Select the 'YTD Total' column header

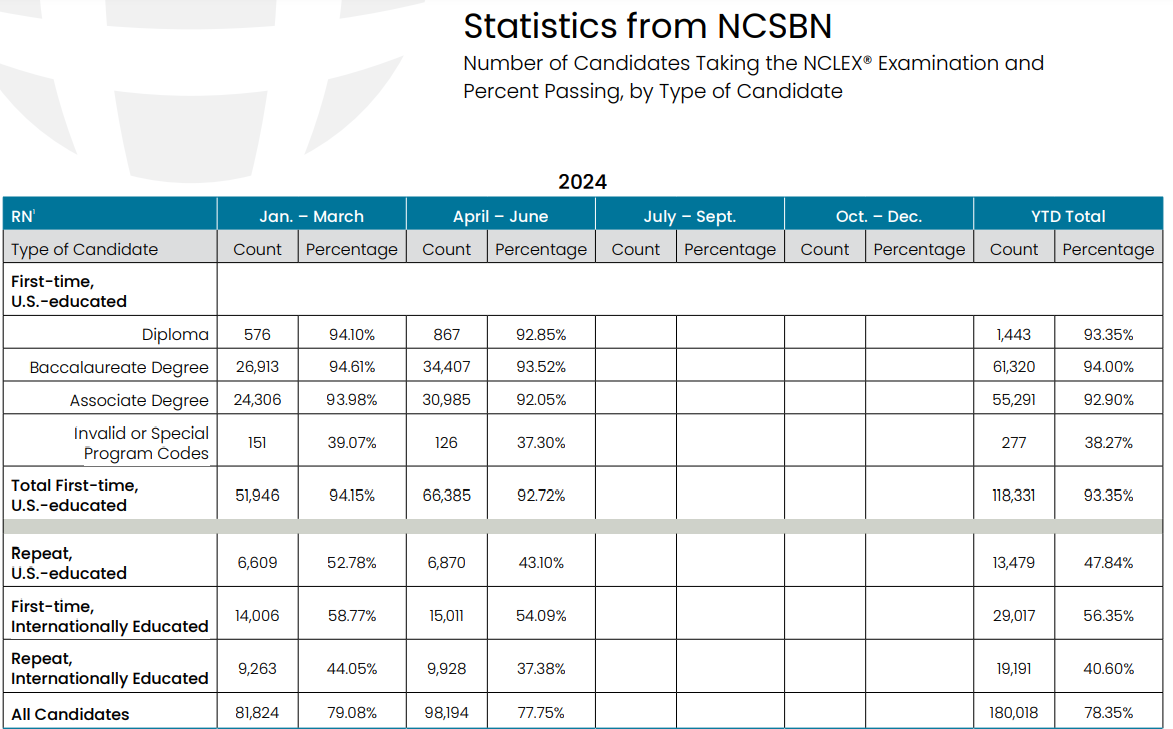pos(1068,216)
